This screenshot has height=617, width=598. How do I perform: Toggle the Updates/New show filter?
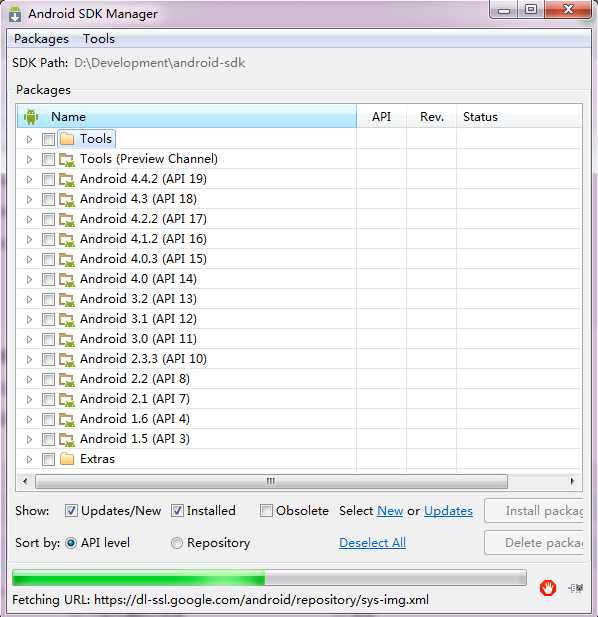tap(71, 511)
